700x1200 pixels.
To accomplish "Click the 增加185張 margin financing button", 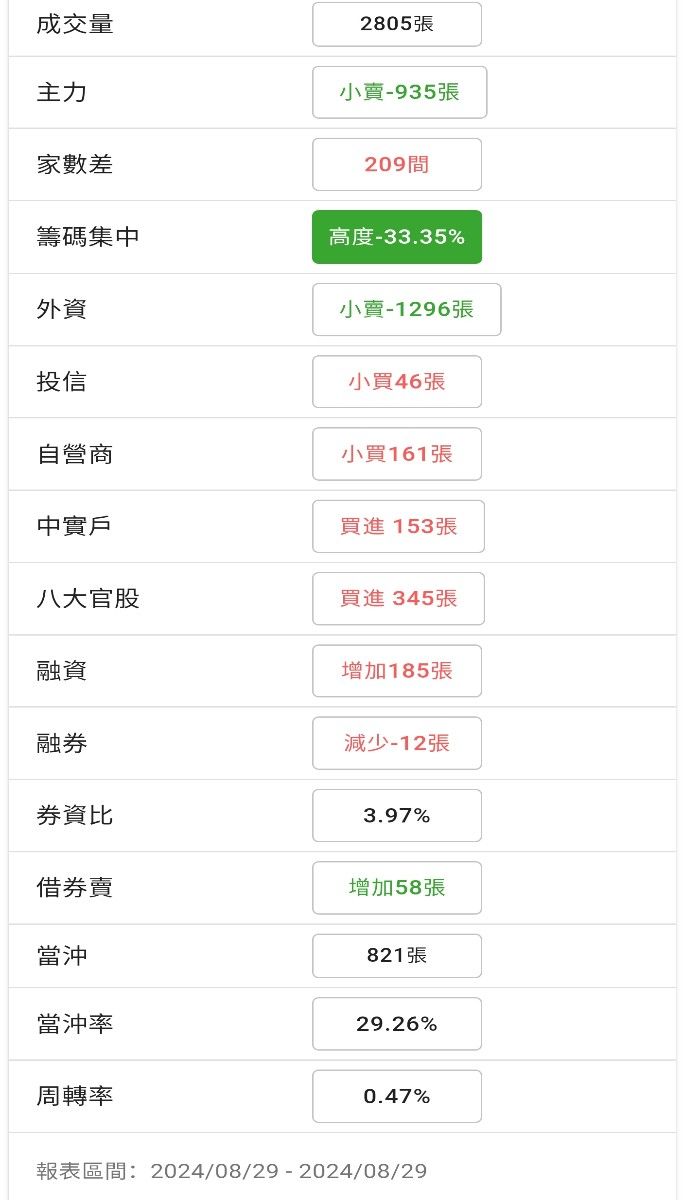I will pyautogui.click(x=396, y=670).
